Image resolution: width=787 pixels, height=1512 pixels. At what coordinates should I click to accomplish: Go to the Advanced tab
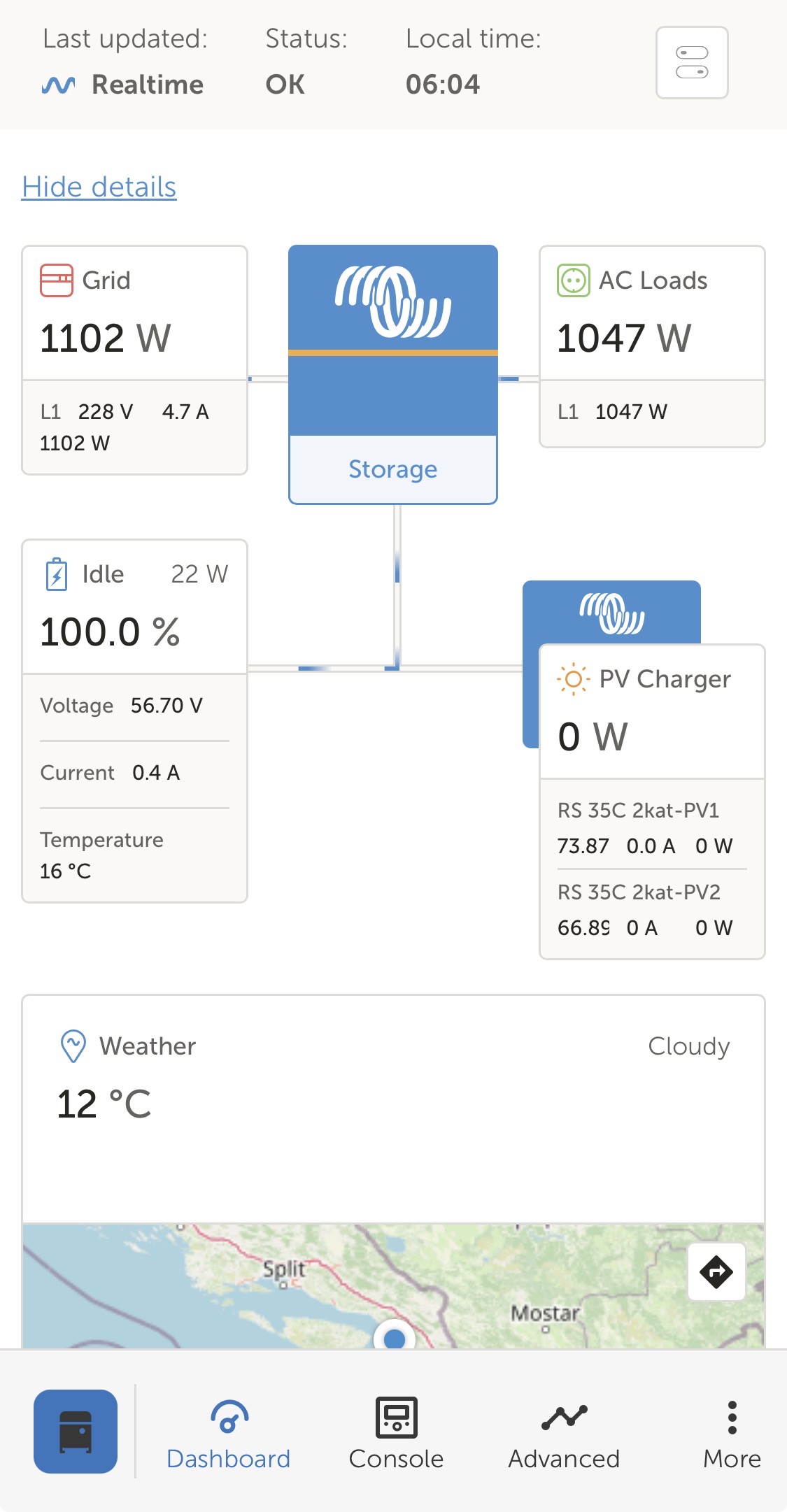tap(564, 1432)
